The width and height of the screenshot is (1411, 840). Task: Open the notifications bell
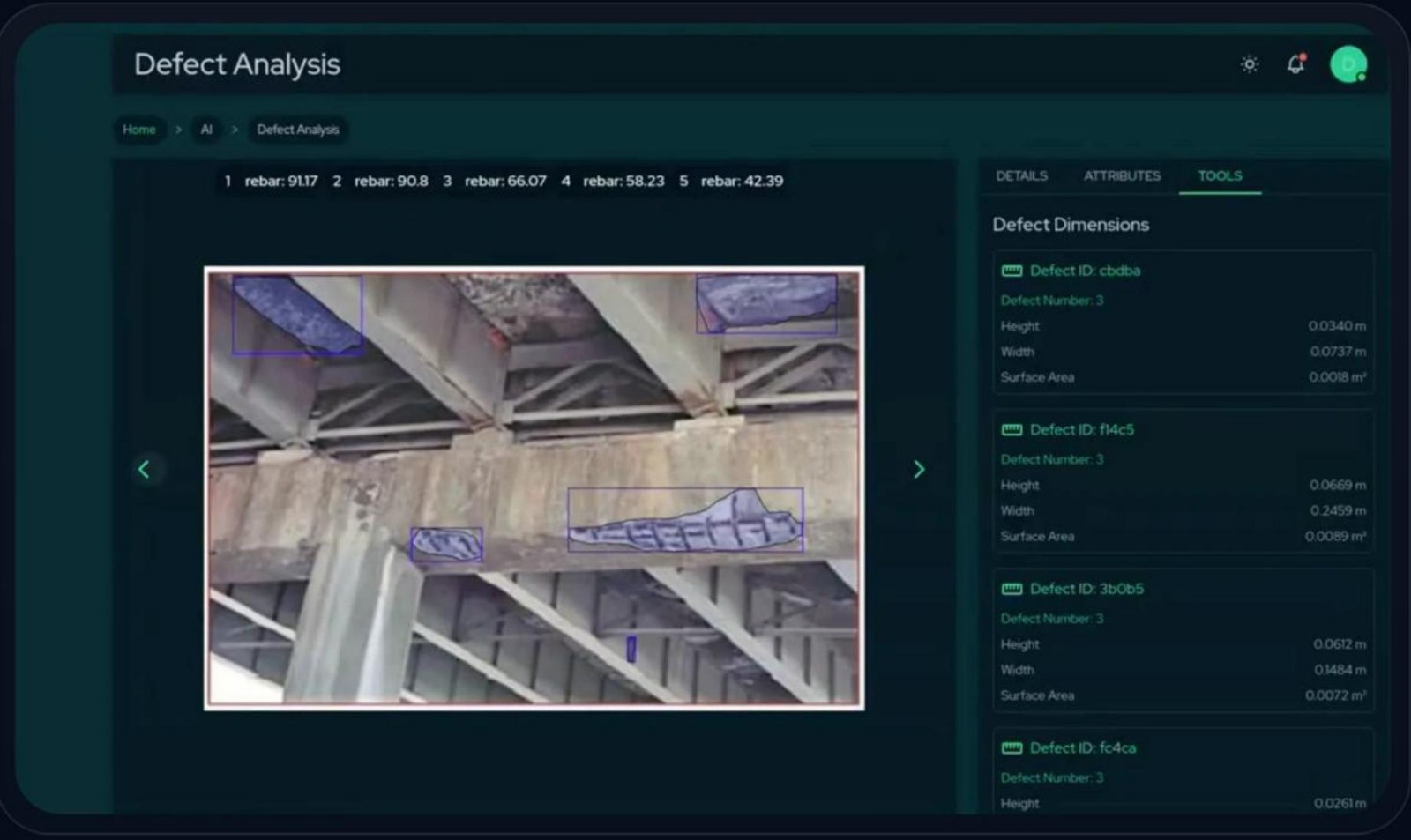tap(1295, 63)
